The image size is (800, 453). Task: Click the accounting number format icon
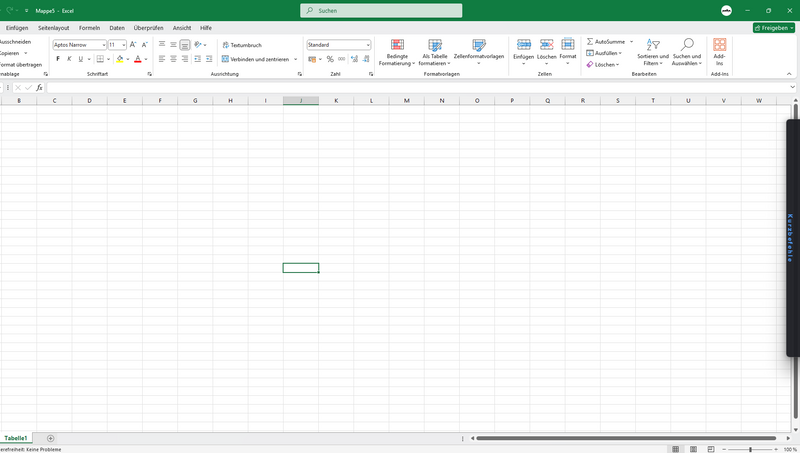(x=312, y=59)
